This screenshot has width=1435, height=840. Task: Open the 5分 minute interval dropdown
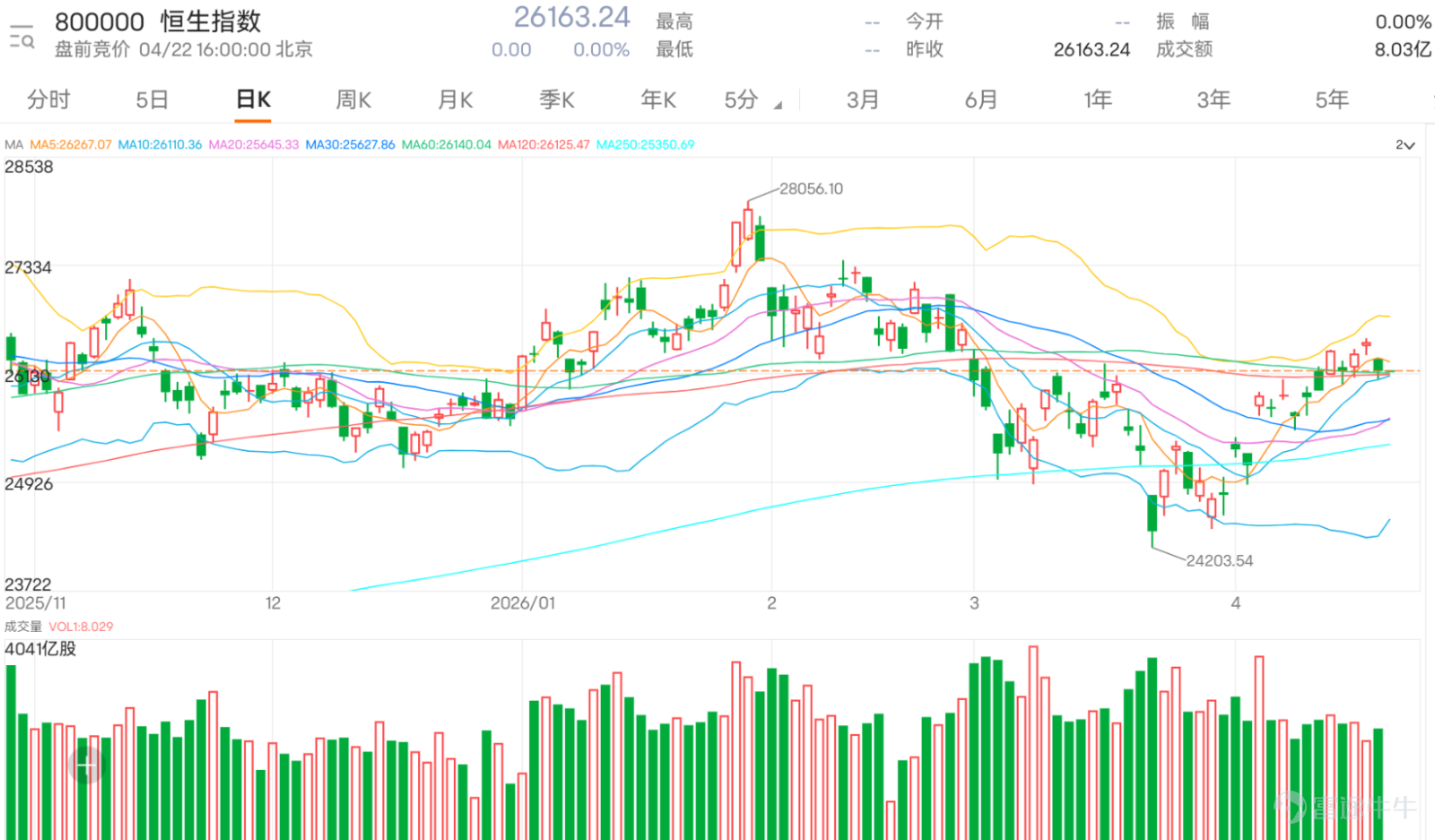point(752,100)
